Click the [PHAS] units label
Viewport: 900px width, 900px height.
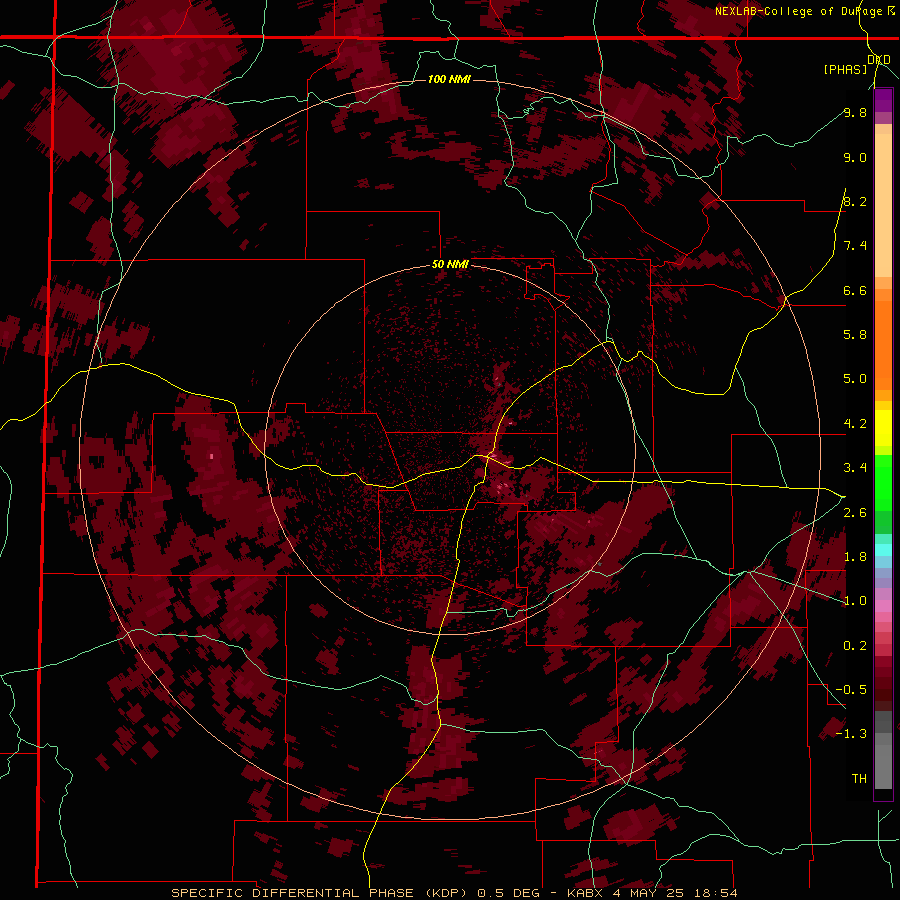pos(845,69)
